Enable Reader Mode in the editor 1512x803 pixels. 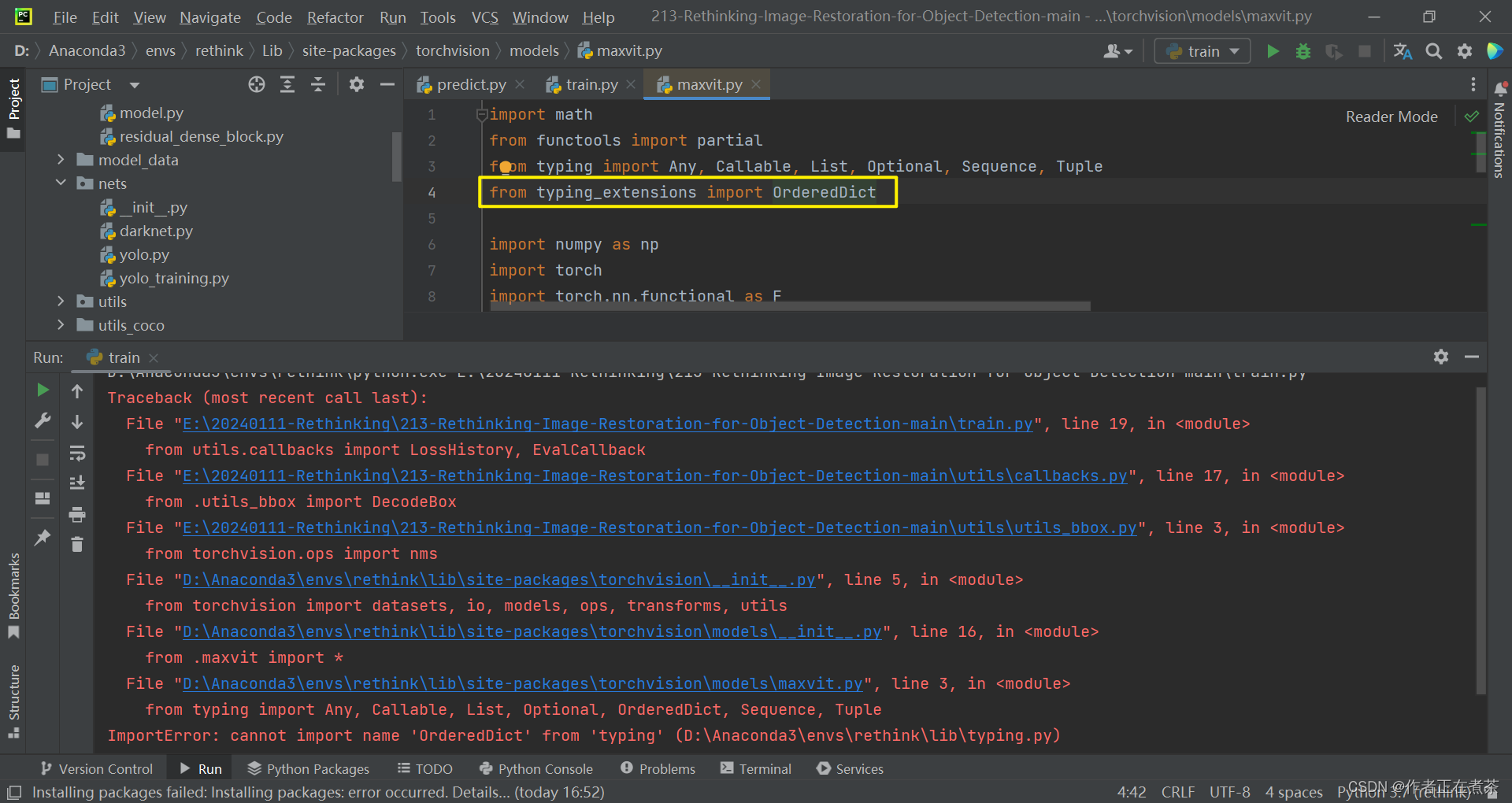click(x=1391, y=116)
